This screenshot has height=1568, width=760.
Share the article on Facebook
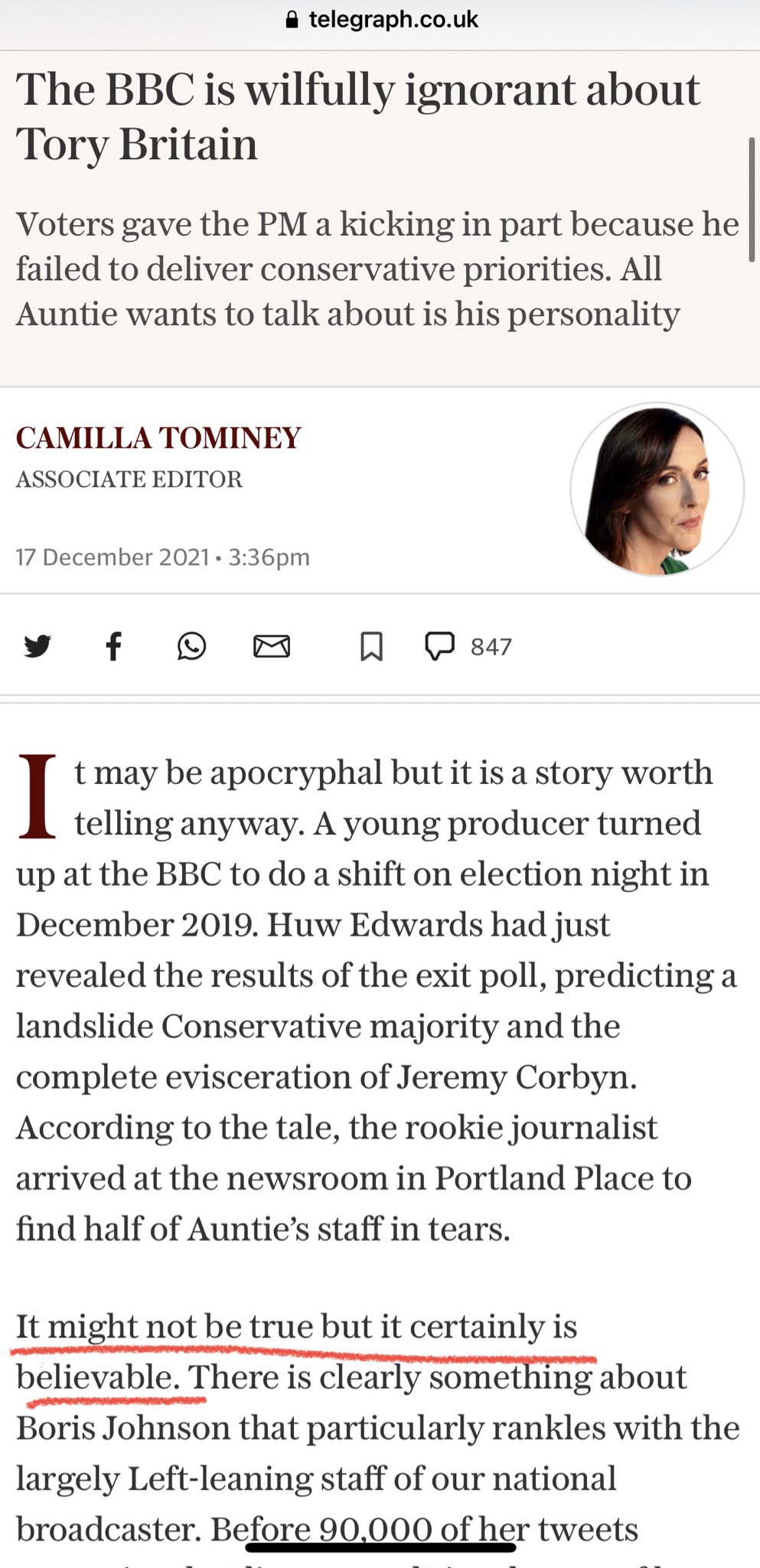pos(113,647)
